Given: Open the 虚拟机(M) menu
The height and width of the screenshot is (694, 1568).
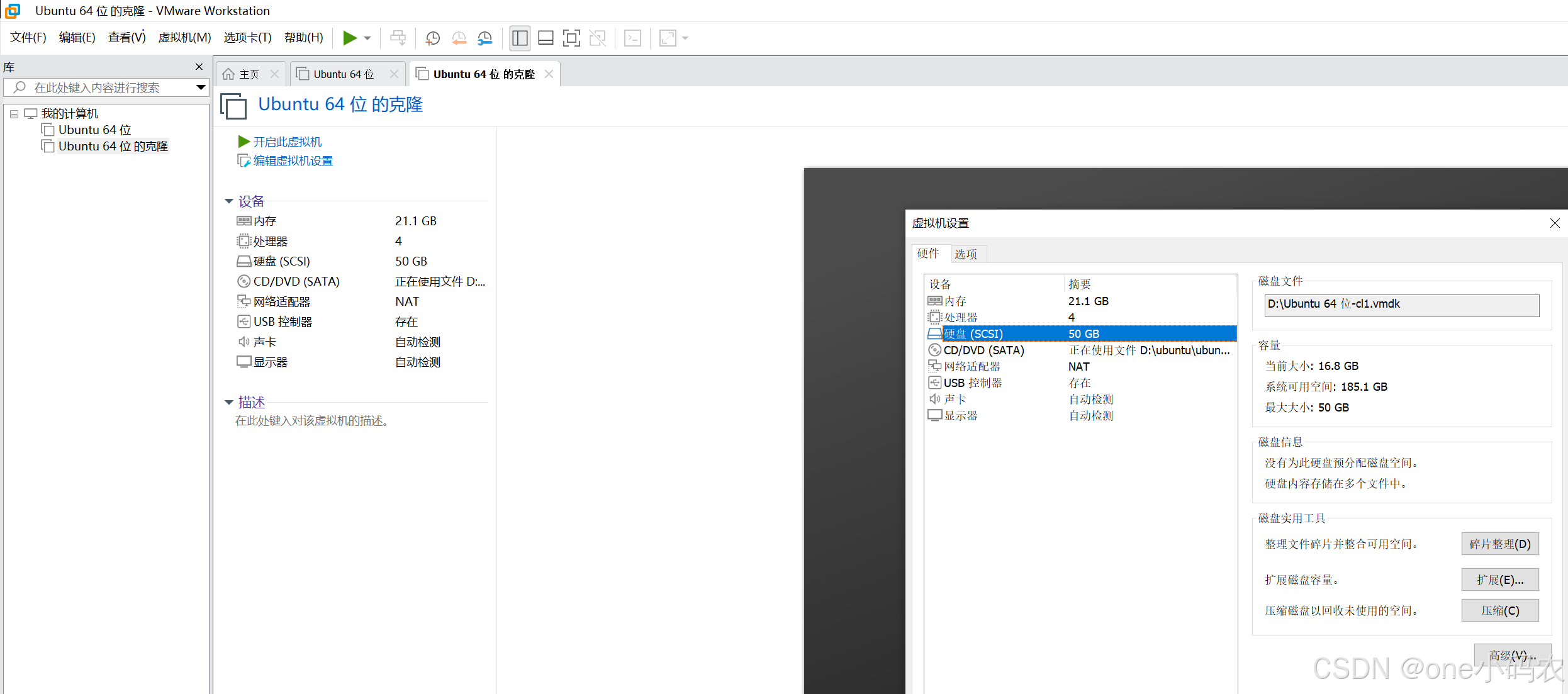Looking at the screenshot, I should coord(184,38).
